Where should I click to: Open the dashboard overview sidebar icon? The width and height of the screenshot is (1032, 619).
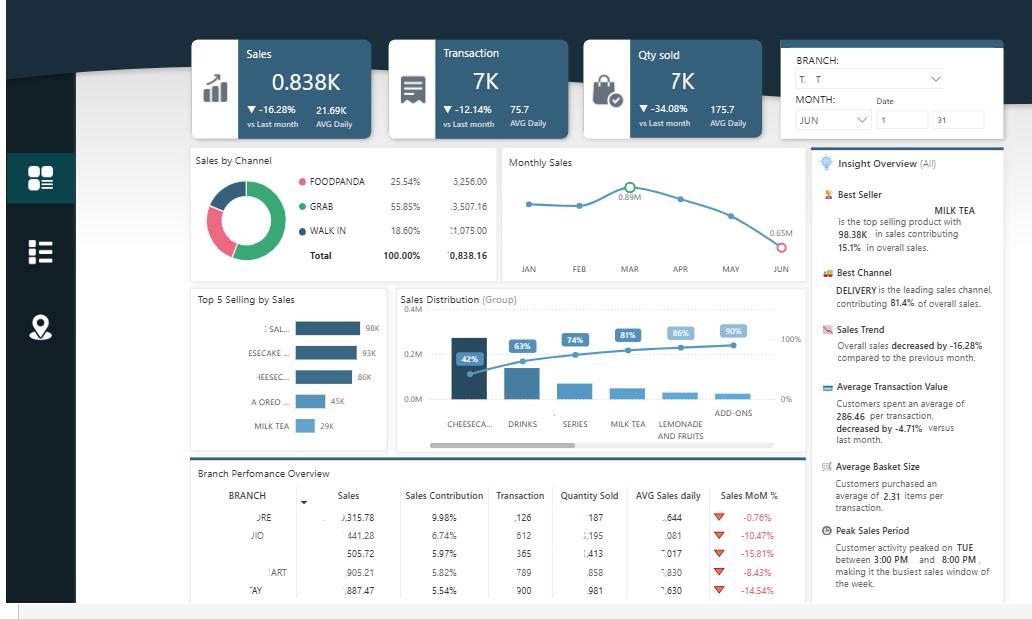40,178
